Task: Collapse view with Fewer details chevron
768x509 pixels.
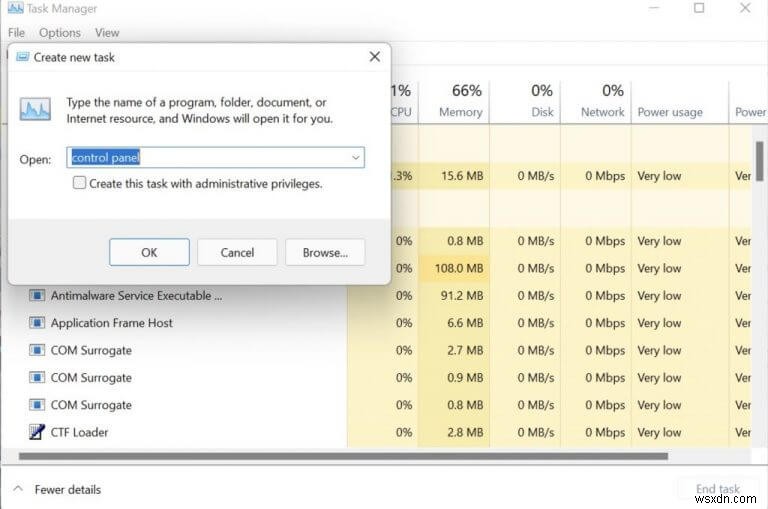Action: [x=18, y=488]
